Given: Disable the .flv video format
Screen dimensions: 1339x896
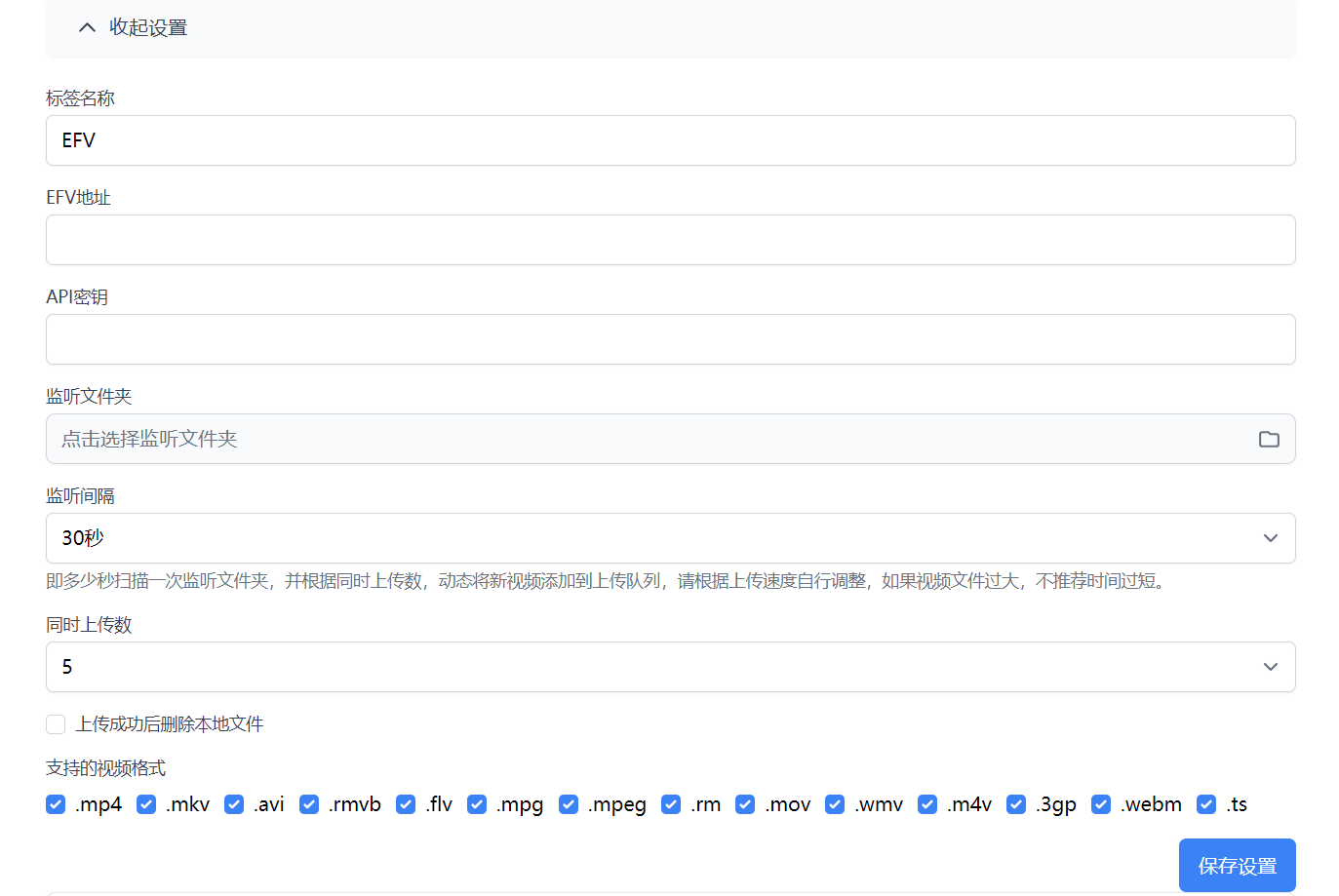Looking at the screenshot, I should (x=406, y=804).
